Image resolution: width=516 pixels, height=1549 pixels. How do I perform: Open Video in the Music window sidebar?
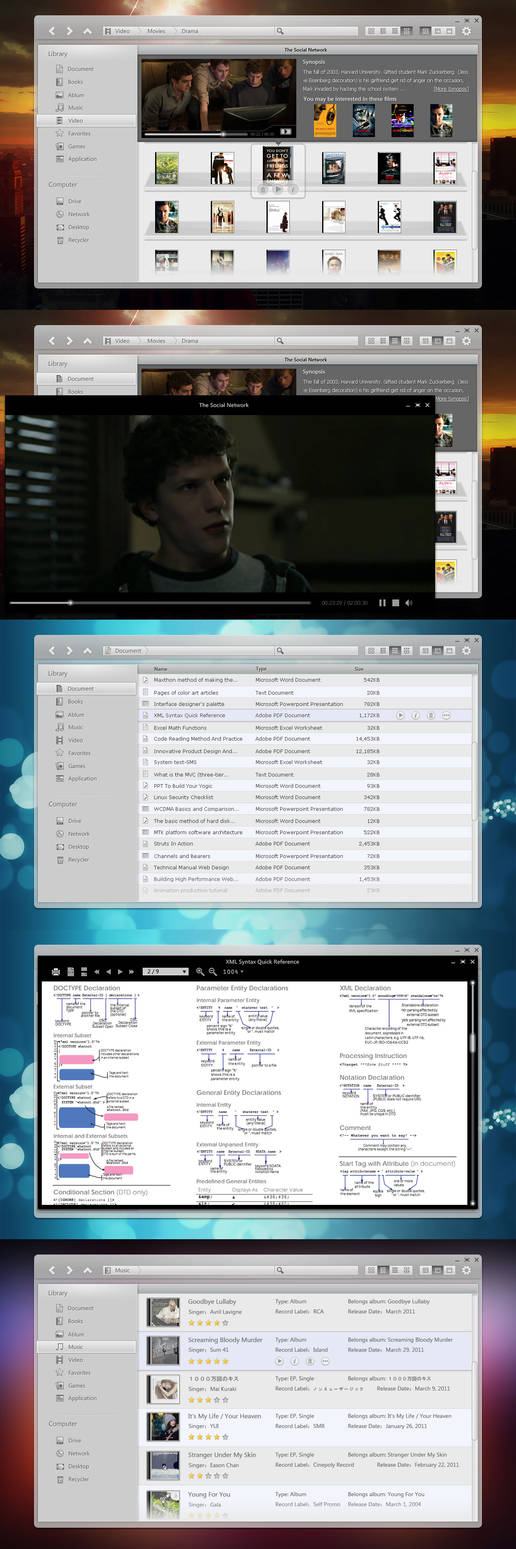pyautogui.click(x=75, y=1360)
